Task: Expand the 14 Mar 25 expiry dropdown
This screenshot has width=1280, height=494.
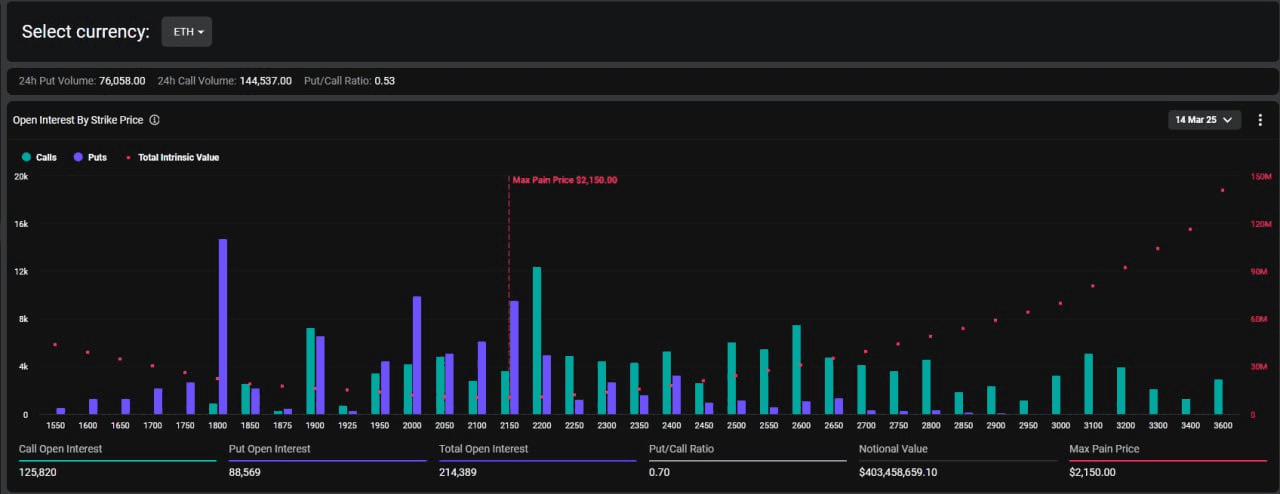Action: [1204, 120]
